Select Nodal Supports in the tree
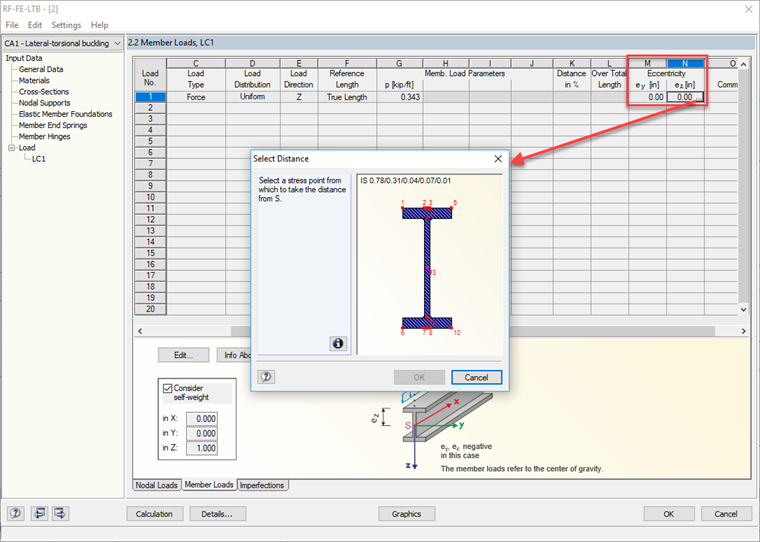The width and height of the screenshot is (760, 542). [x=44, y=103]
